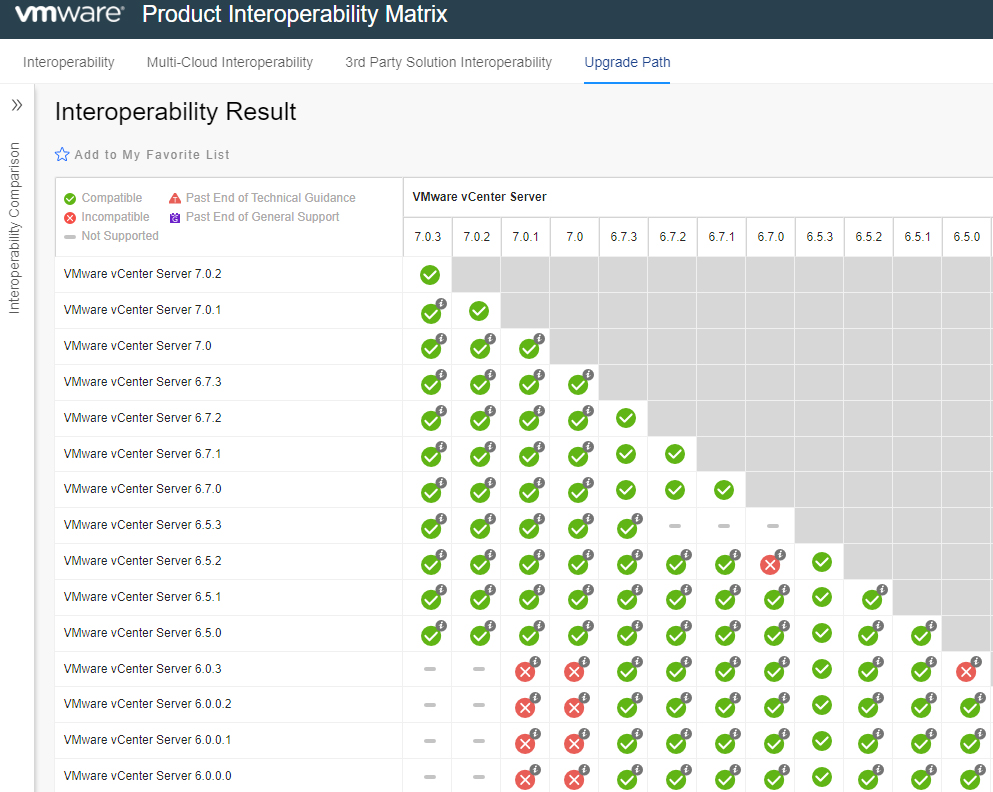Click the compatible icon for 6.0.0.2 to 6.5.0

(x=970, y=707)
